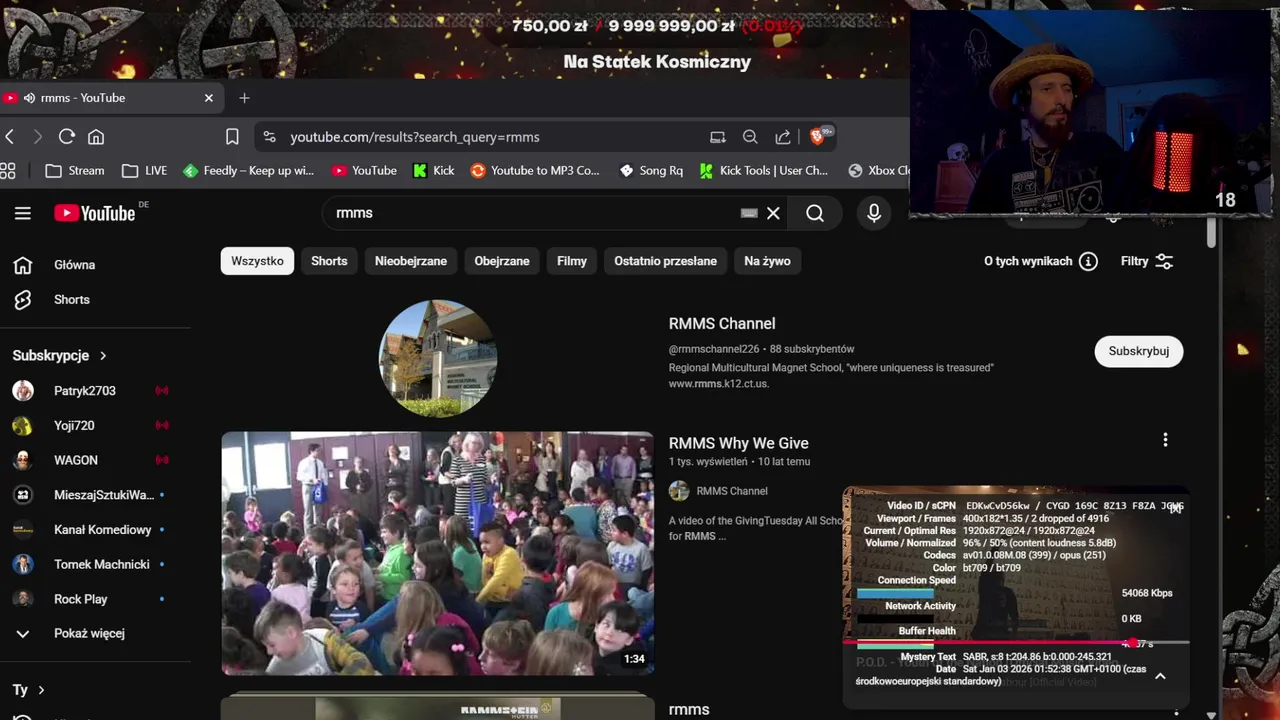Image resolution: width=1280 pixels, height=720 pixels.
Task: View site settings icon in address bar
Action: [x=270, y=137]
